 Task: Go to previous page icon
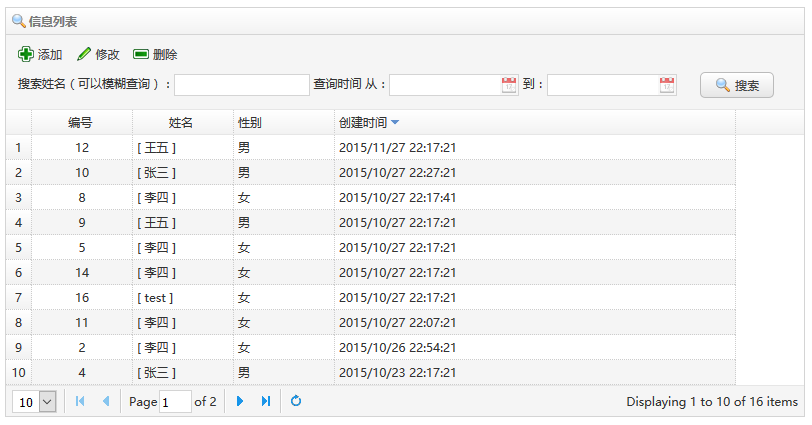106,401
